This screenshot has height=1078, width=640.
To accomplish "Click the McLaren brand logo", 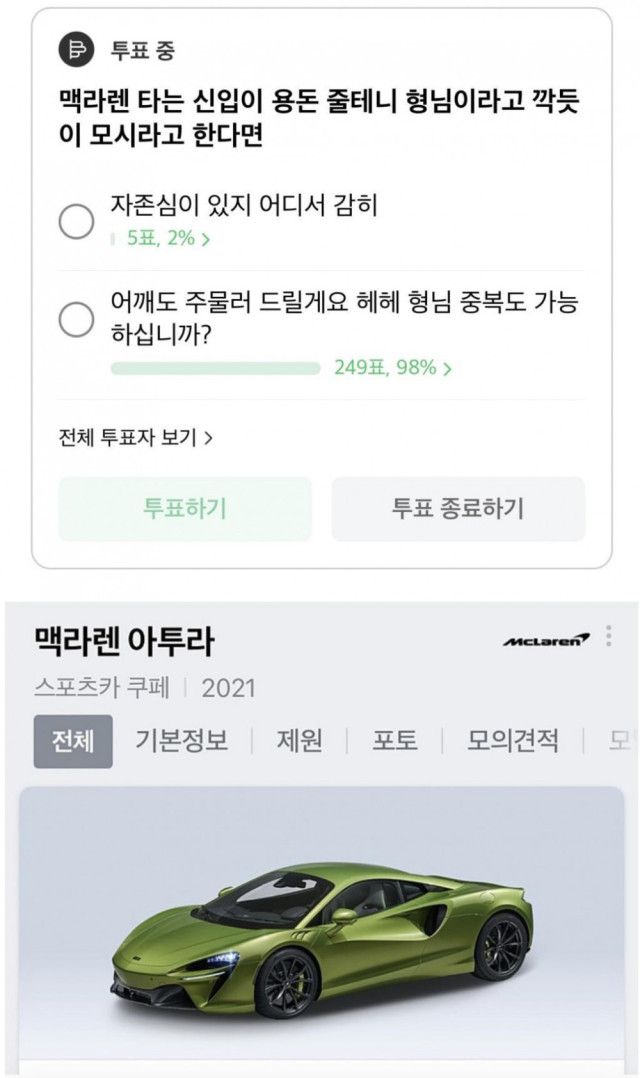I will tap(546, 640).
